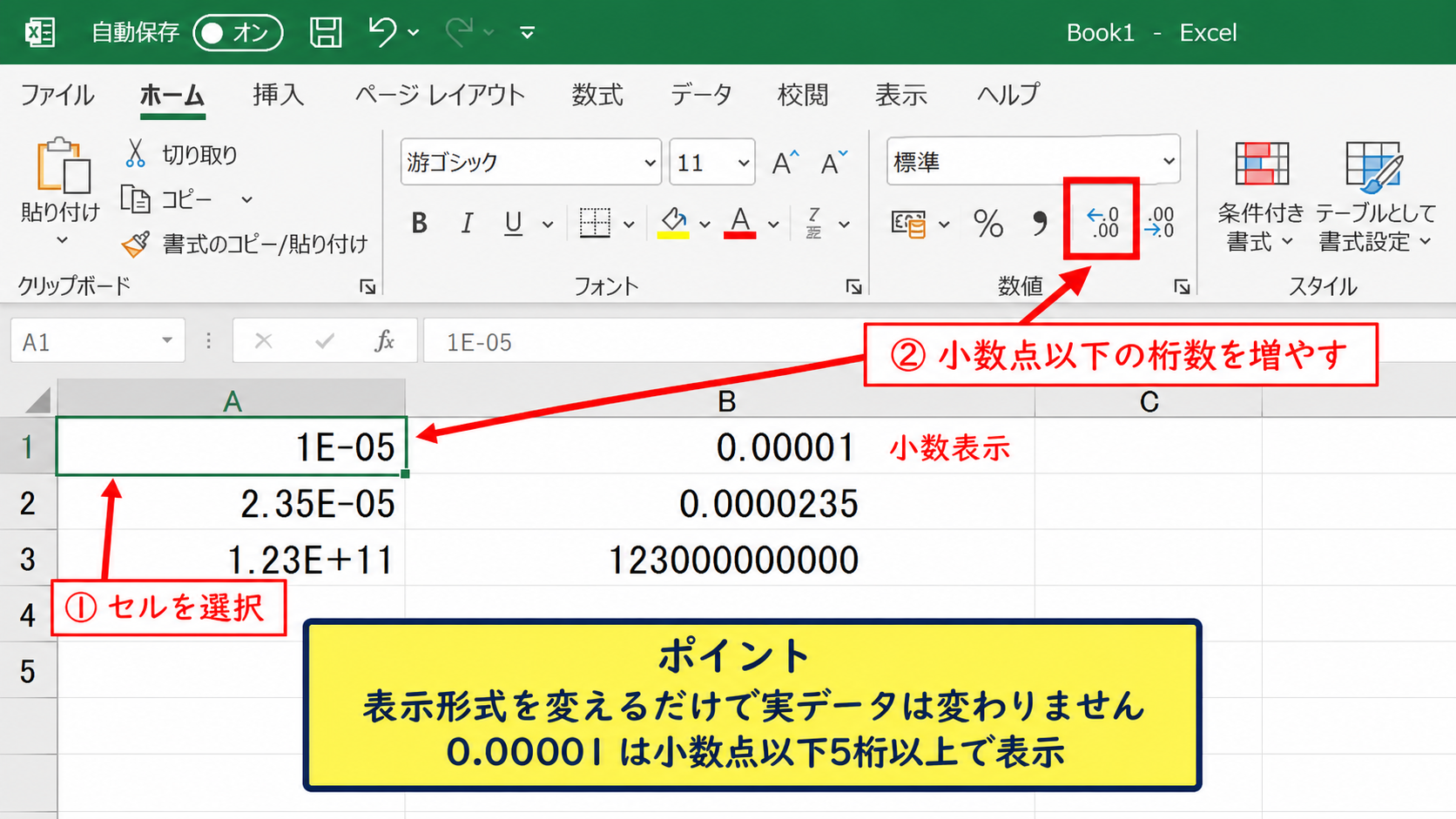Open number format box showing 標準
The height and width of the screenshot is (819, 1456).
(x=1033, y=162)
